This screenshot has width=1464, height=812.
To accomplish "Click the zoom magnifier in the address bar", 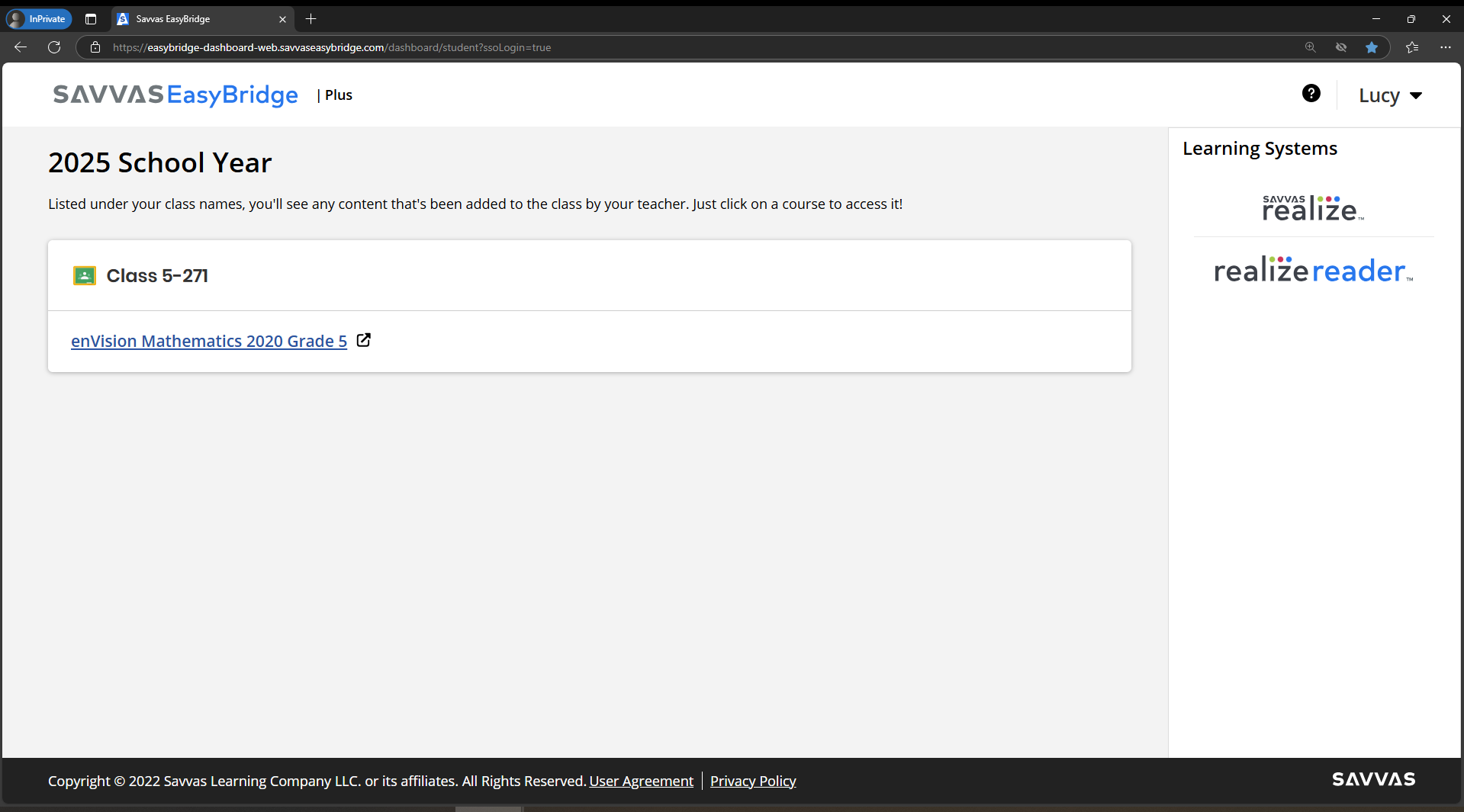I will pyautogui.click(x=1311, y=47).
